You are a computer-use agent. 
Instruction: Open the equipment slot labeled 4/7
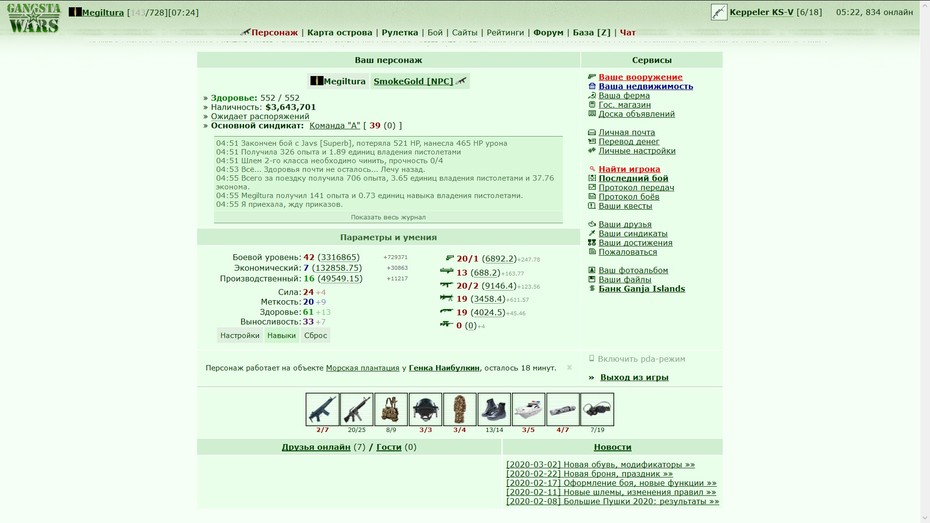(x=563, y=409)
